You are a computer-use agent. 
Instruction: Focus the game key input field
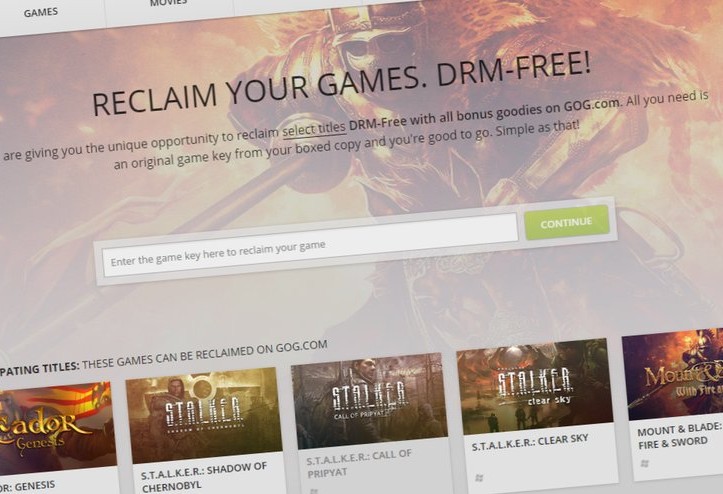click(310, 246)
